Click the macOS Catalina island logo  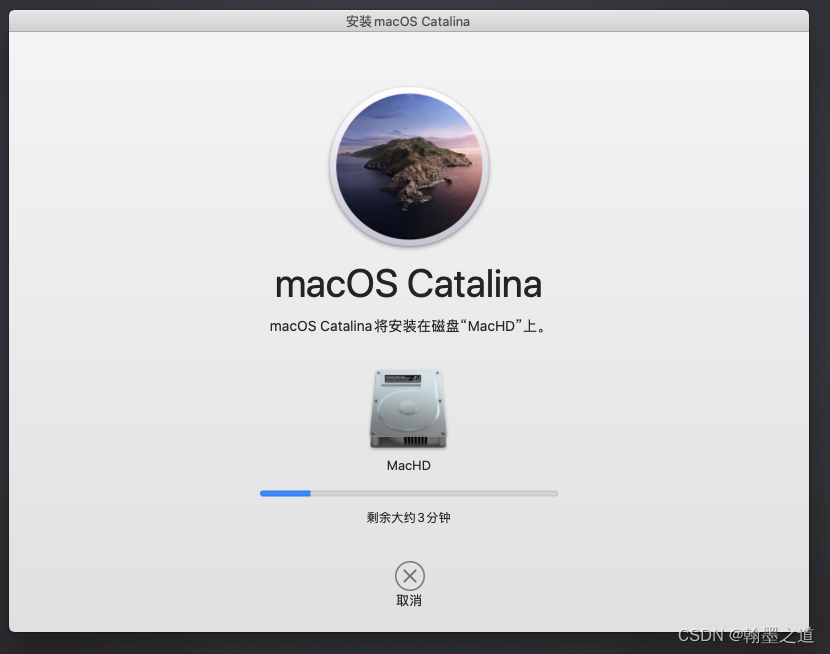pyautogui.click(x=409, y=166)
